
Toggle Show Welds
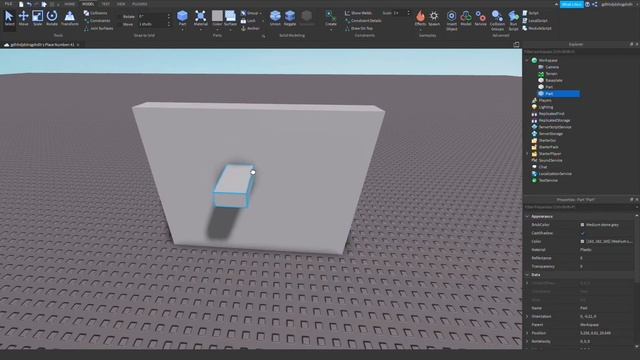point(358,13)
